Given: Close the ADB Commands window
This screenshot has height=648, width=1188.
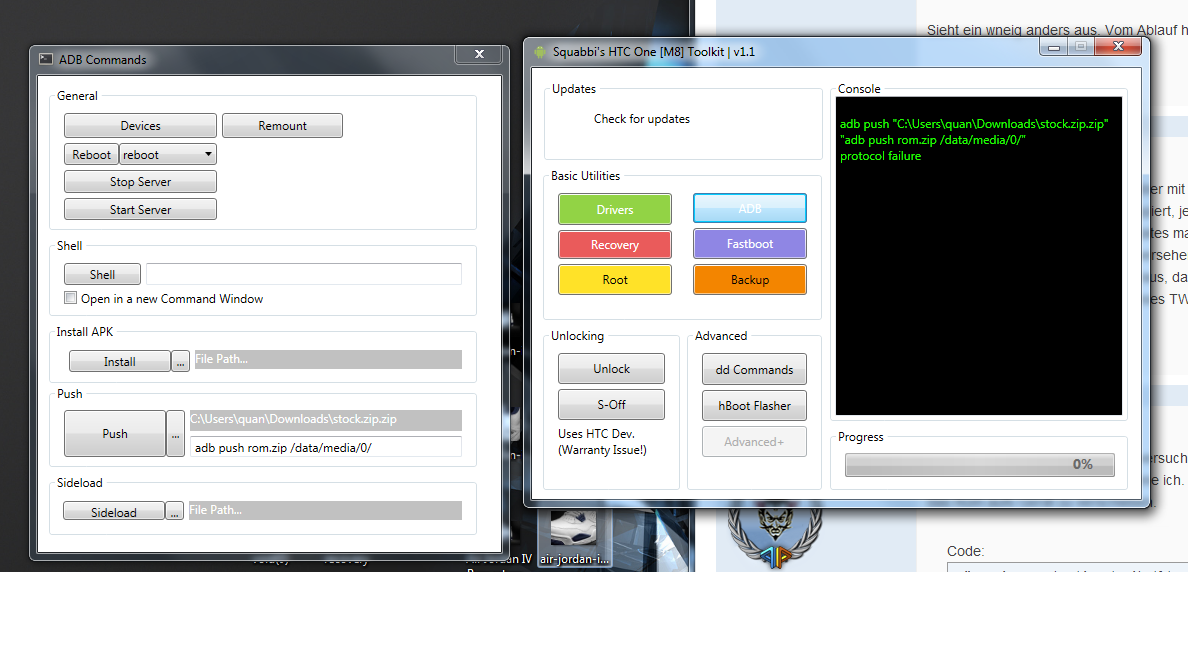Looking at the screenshot, I should pos(478,54).
